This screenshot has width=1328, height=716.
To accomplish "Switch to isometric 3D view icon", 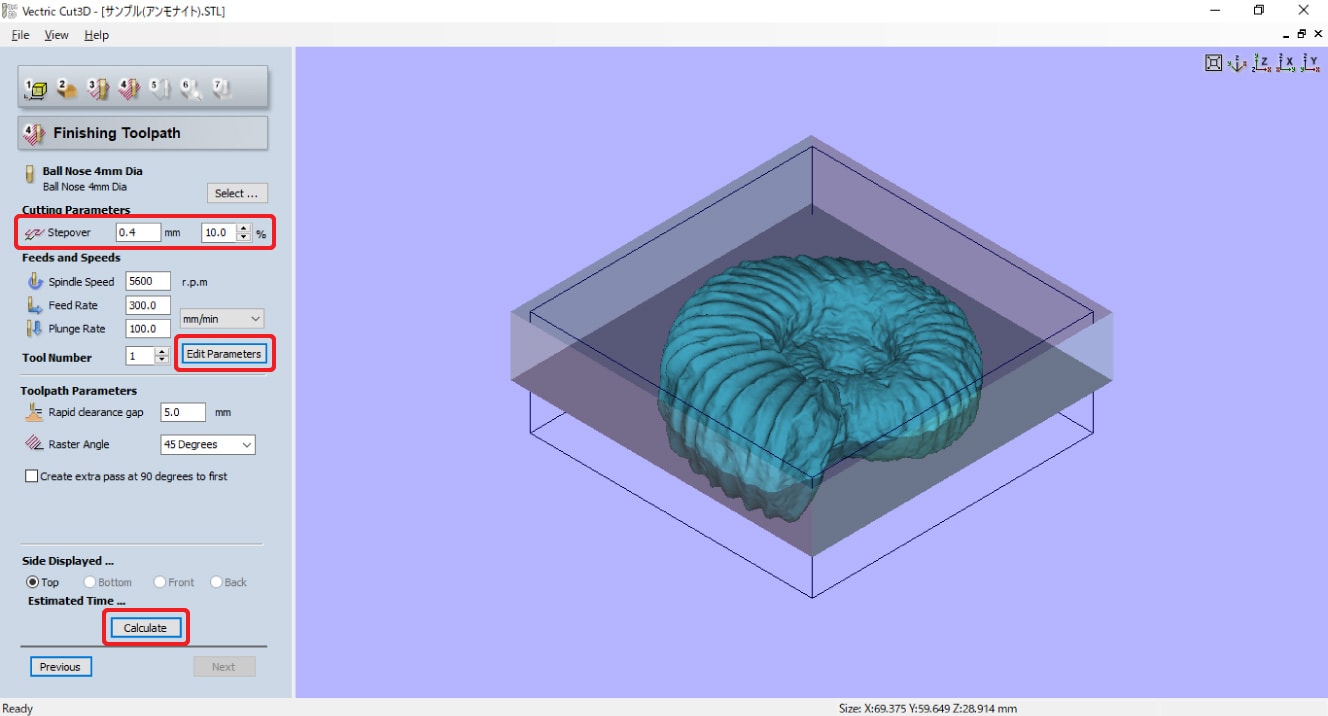I will coord(1237,63).
